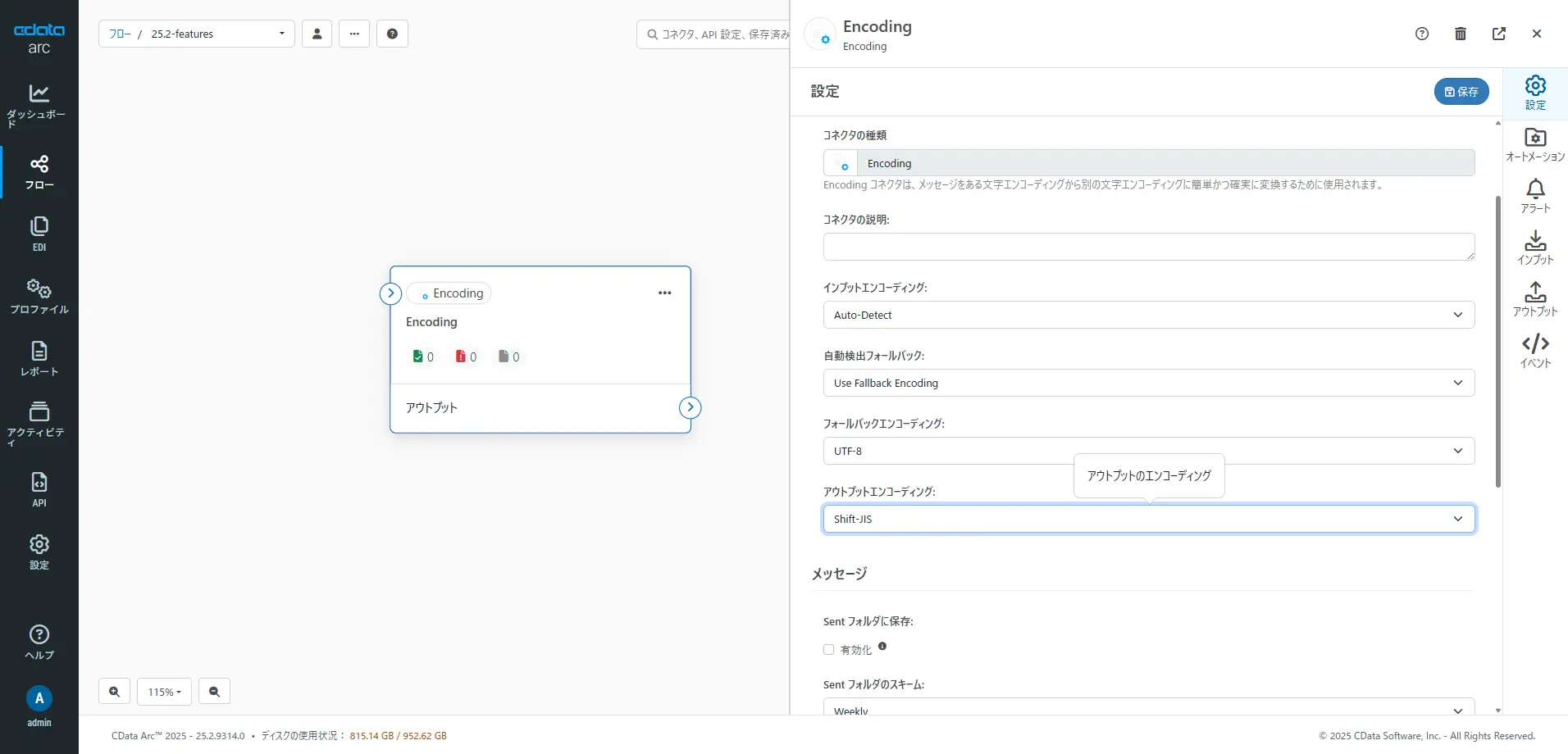Expand the Input Encoding Auto-Detect dropdown

(1148, 315)
